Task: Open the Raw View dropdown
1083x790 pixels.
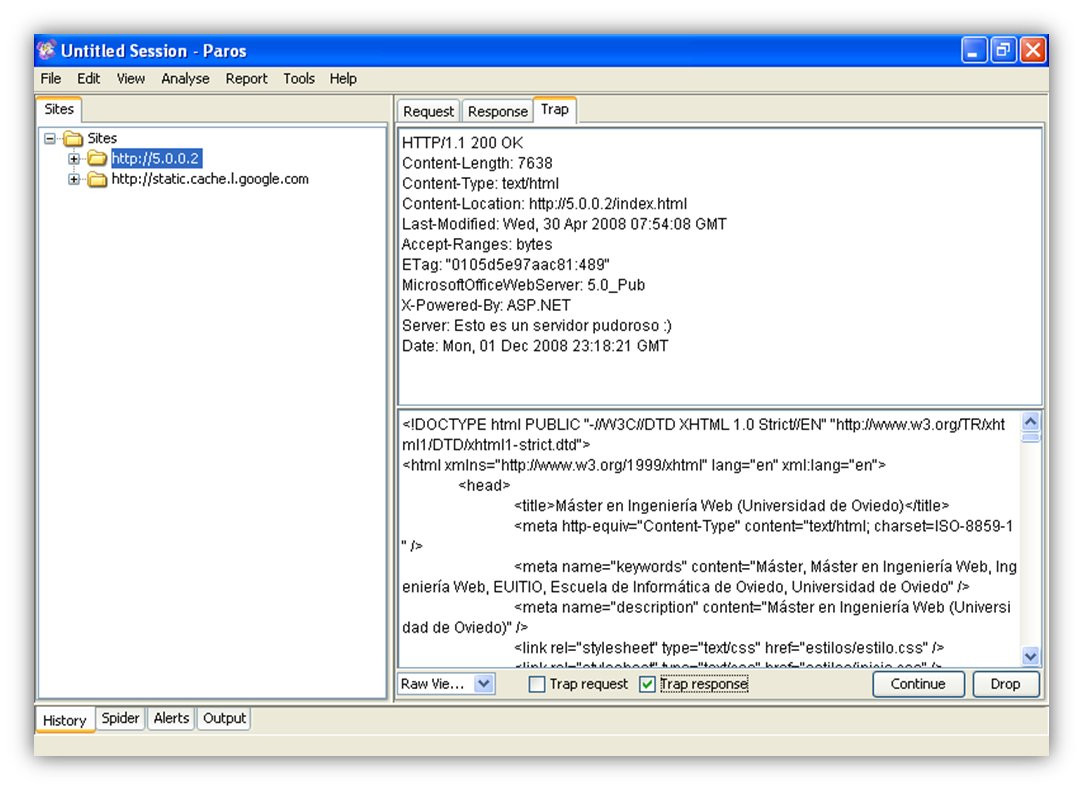Action: pos(484,684)
